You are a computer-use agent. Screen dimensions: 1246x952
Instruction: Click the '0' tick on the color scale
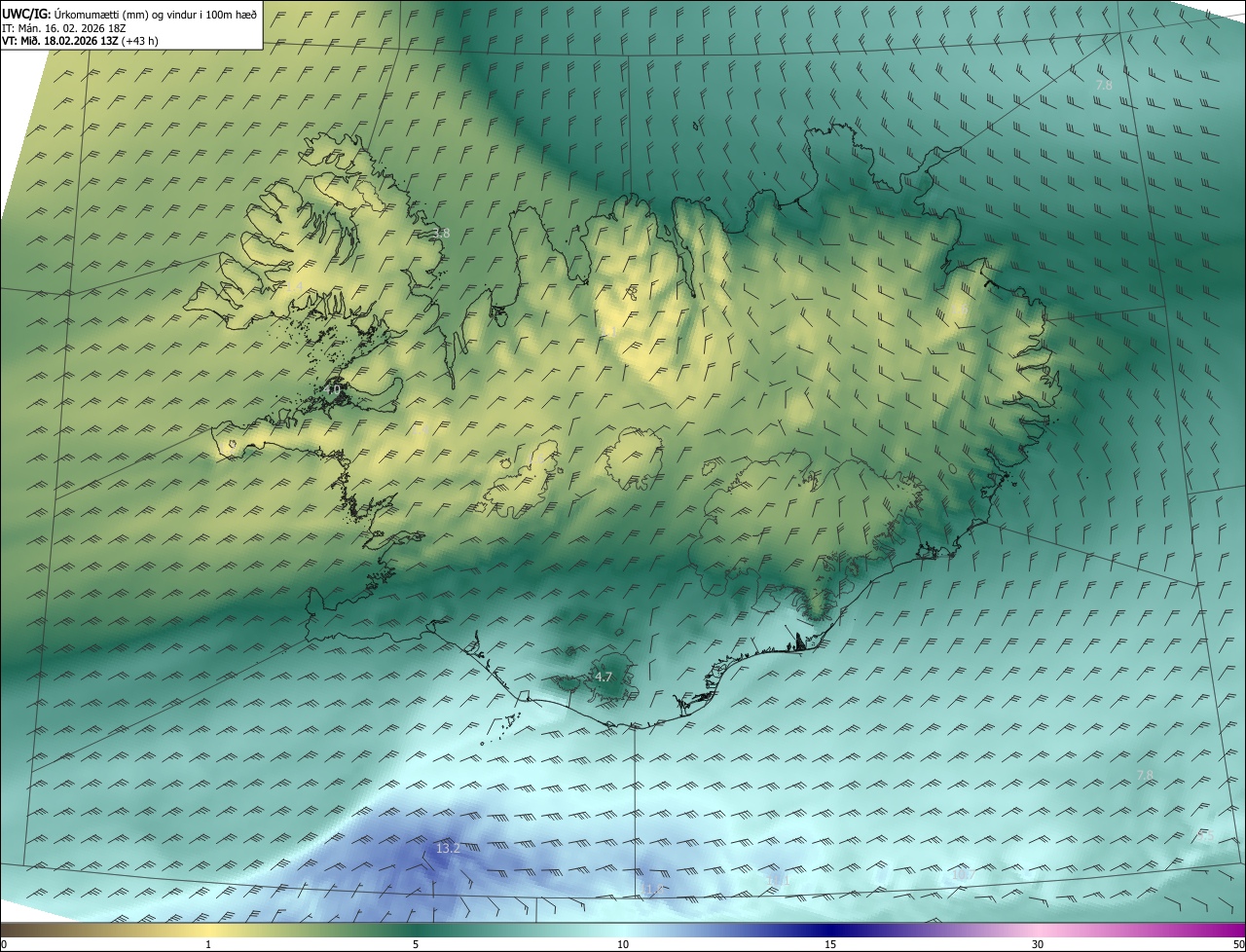click(4, 944)
